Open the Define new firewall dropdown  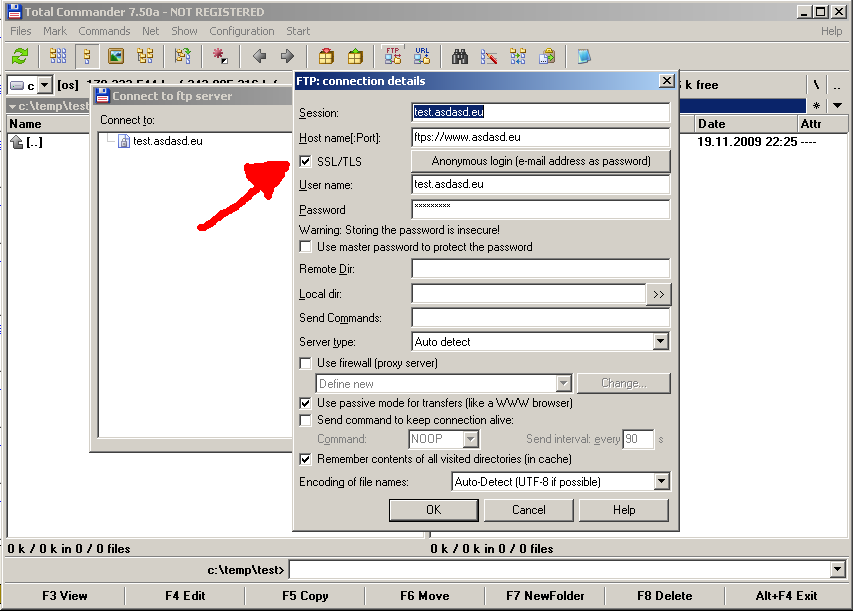(x=564, y=384)
